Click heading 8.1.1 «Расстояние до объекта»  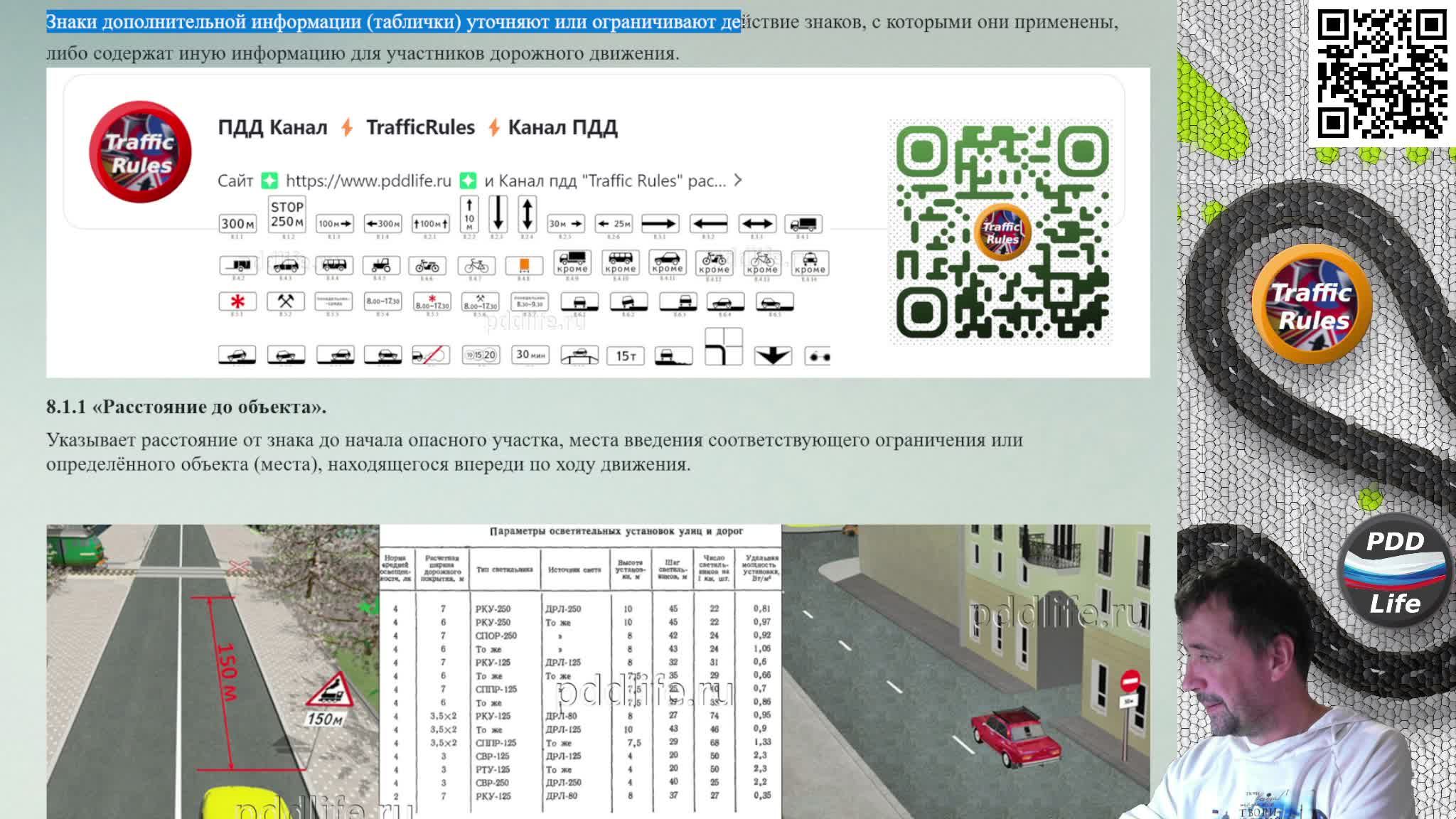pyautogui.click(x=186, y=407)
